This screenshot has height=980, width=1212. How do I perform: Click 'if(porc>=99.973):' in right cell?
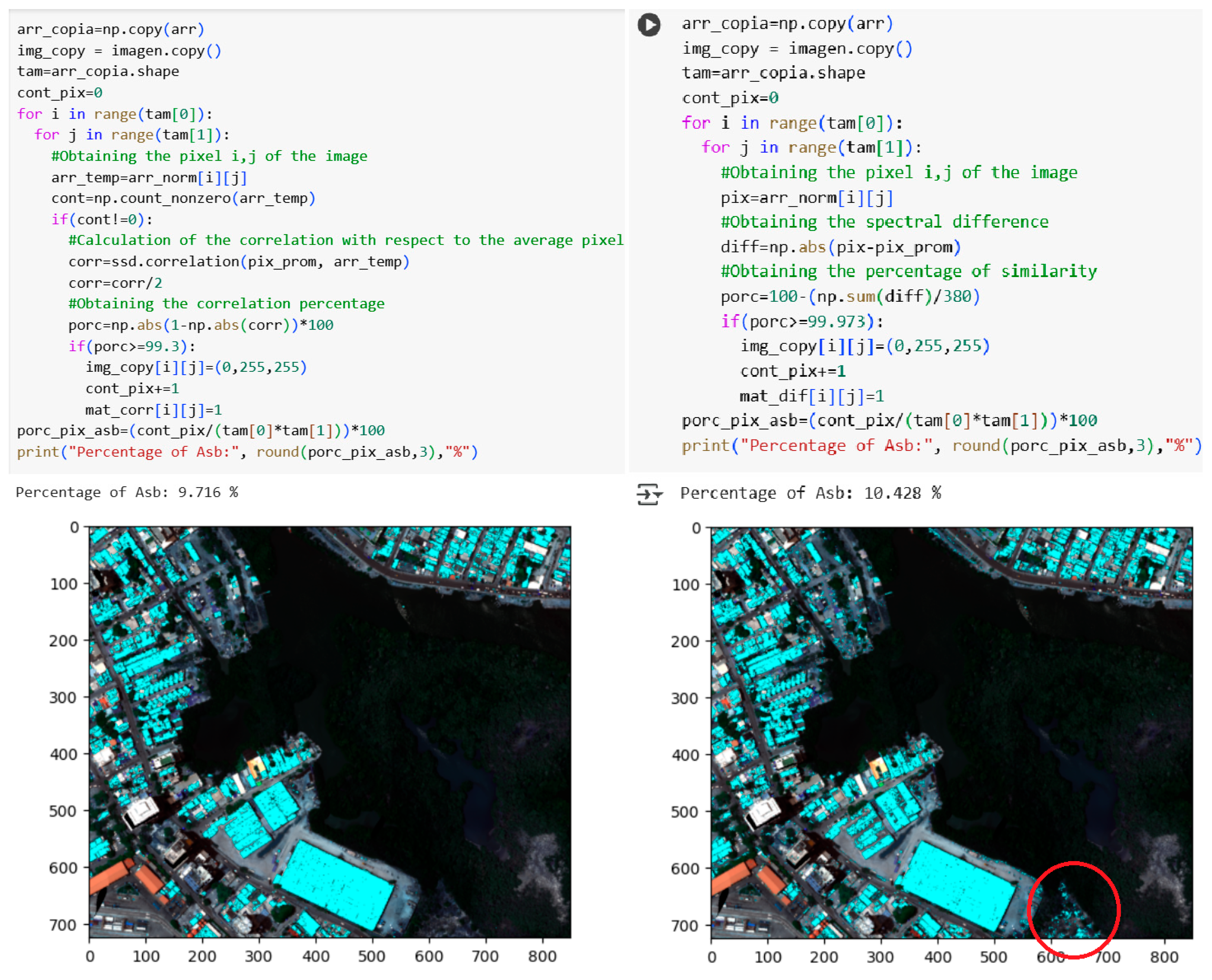point(801,322)
